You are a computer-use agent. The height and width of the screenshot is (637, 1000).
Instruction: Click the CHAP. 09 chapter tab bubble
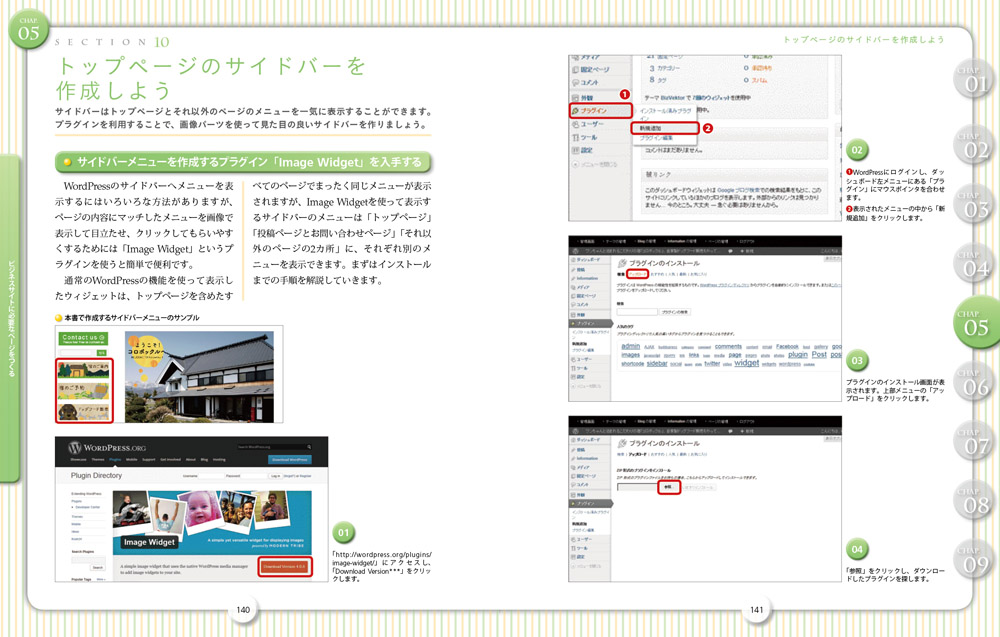976,560
